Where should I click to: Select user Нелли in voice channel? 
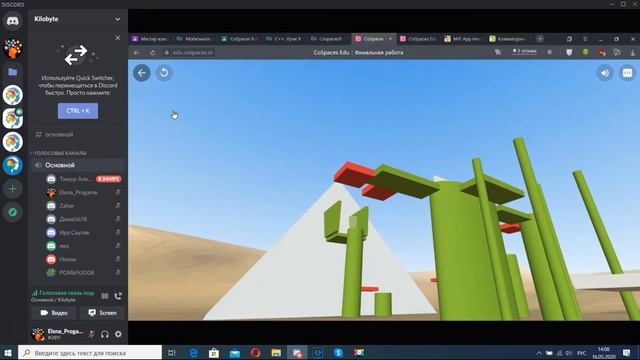84,259
